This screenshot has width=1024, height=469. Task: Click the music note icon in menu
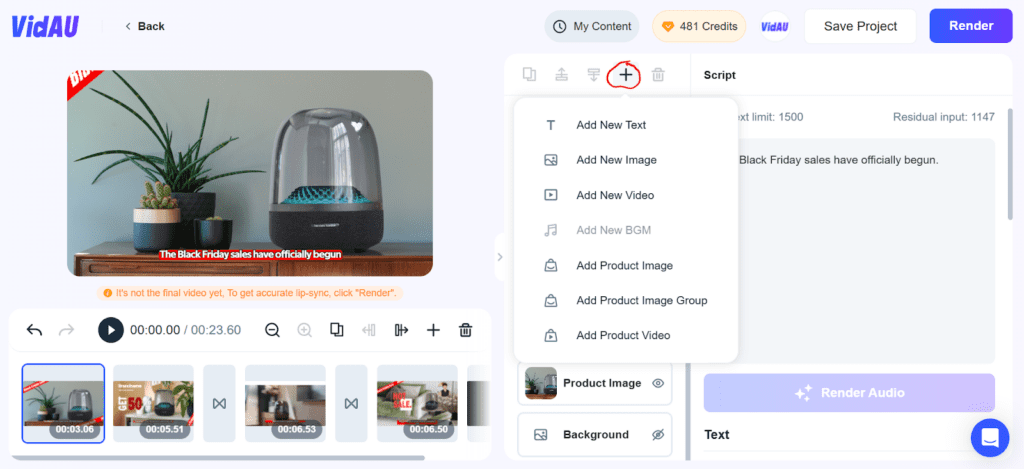(551, 231)
